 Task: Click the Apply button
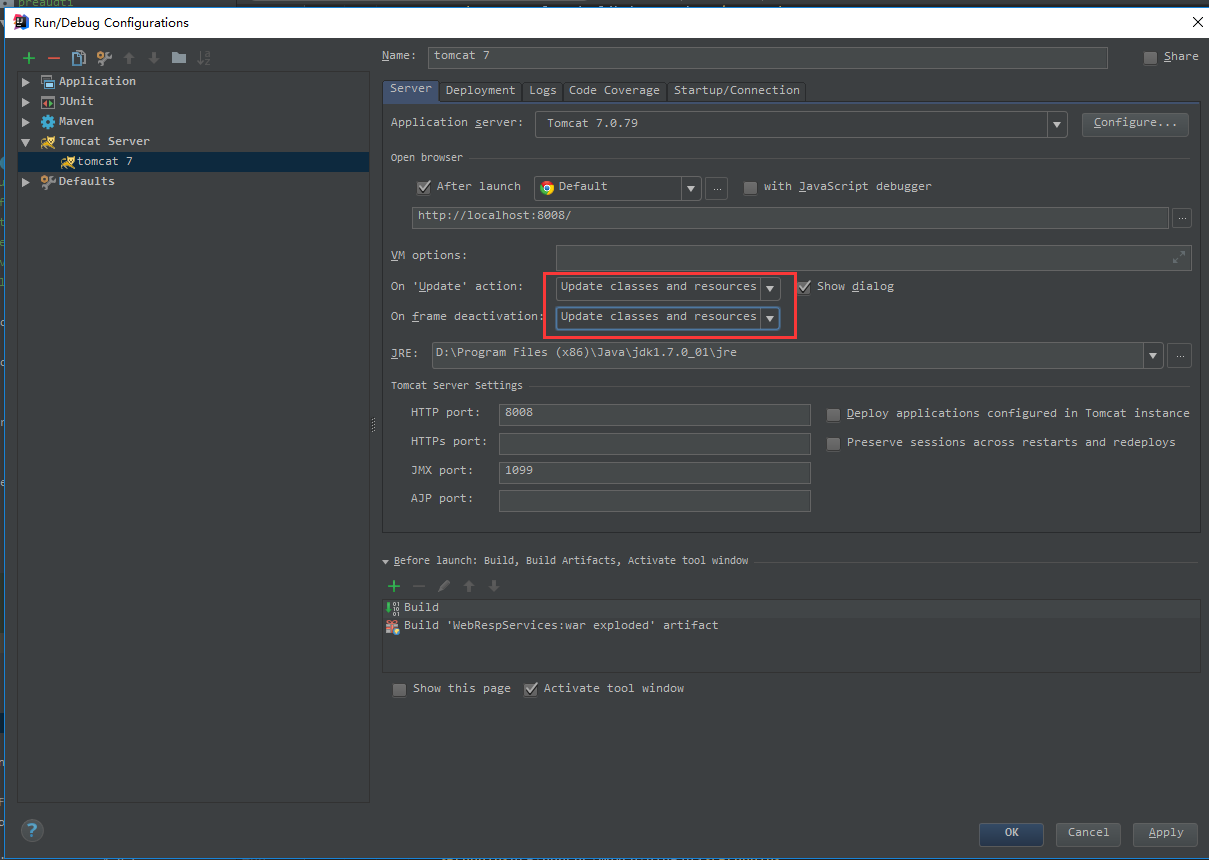pyautogui.click(x=1166, y=833)
